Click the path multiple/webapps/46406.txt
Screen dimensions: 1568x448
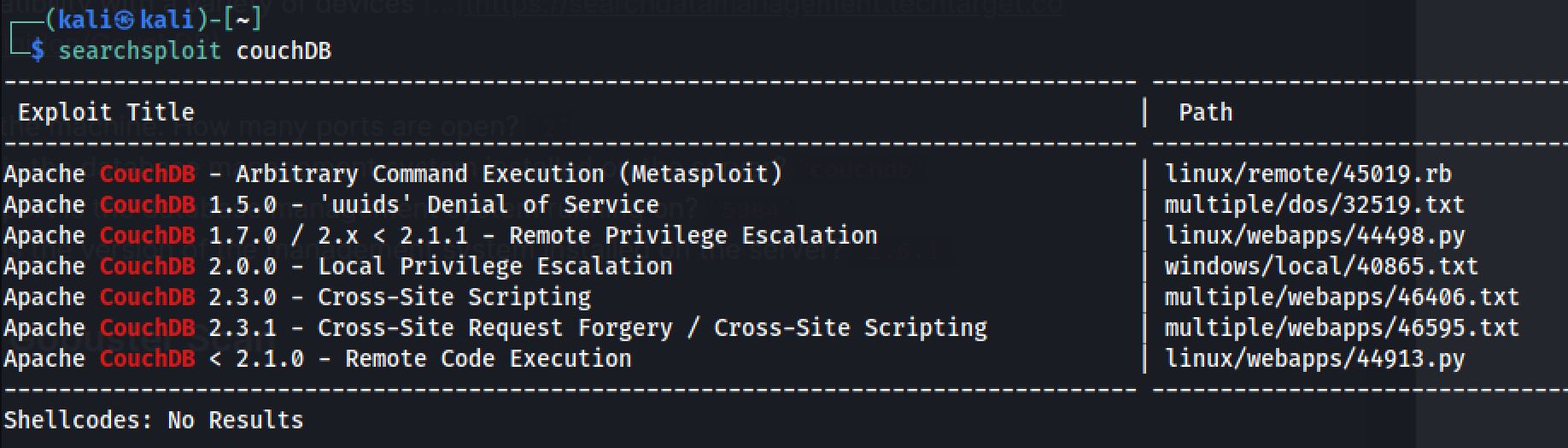click(1342, 297)
